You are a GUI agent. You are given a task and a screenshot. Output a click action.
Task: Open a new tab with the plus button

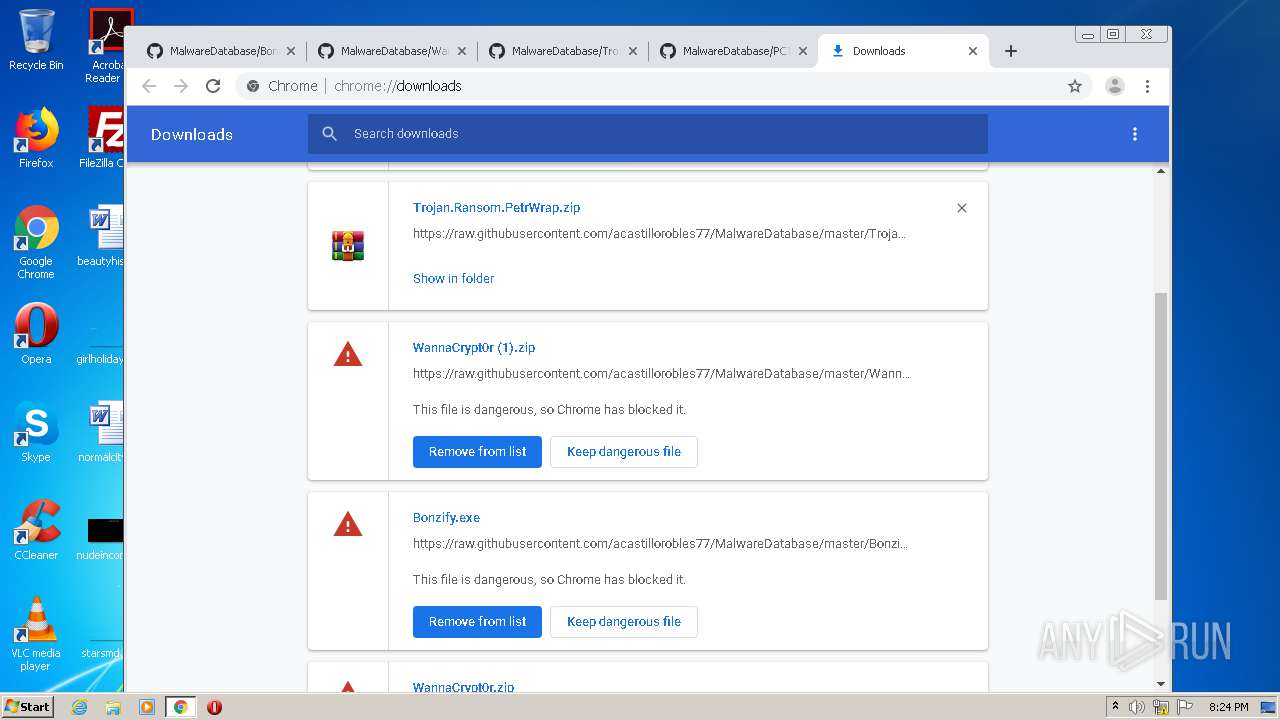[1011, 51]
